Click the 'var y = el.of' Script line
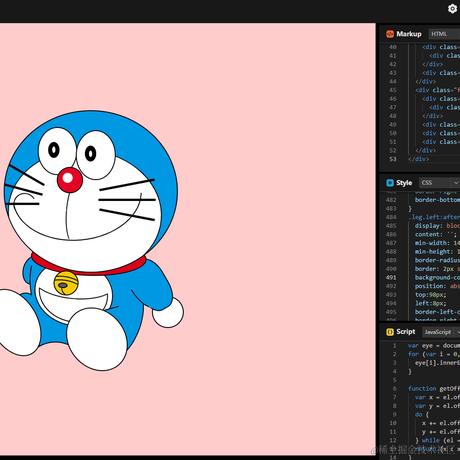 437,406
